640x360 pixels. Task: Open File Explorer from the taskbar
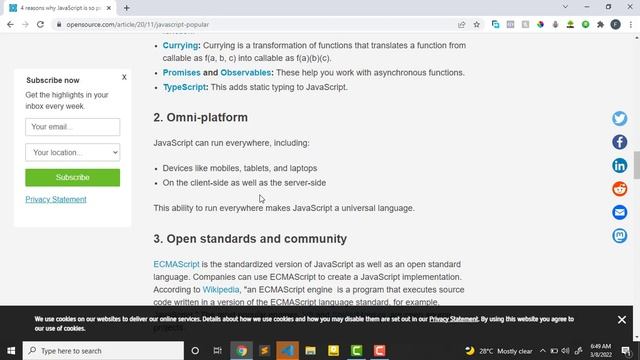click(x=310, y=351)
